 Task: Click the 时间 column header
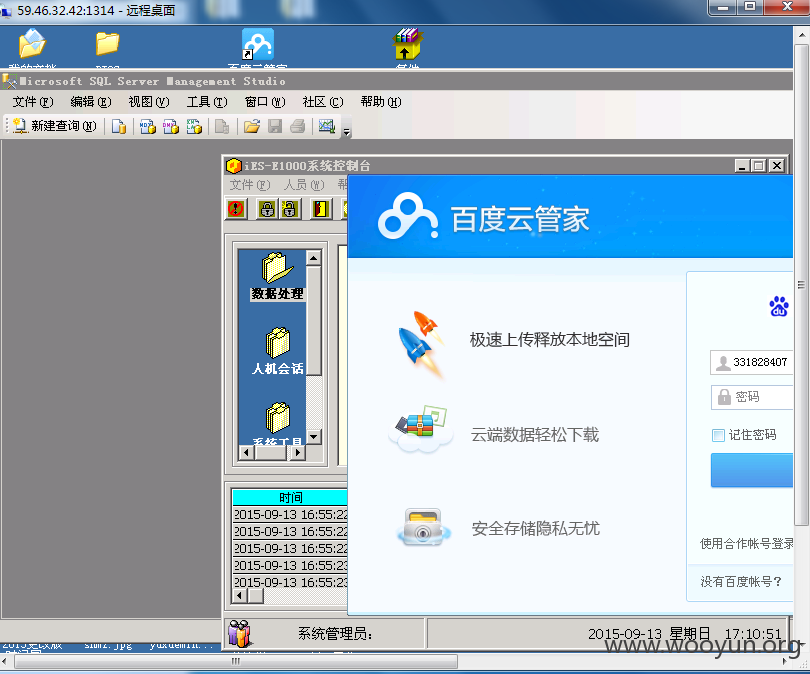290,497
